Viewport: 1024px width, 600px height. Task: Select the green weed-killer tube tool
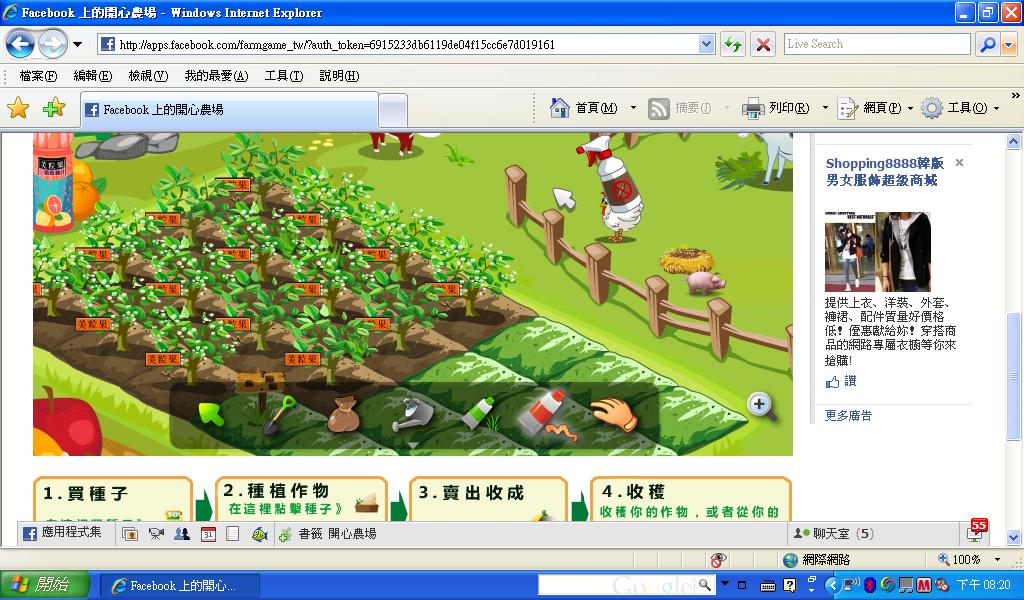[x=479, y=413]
